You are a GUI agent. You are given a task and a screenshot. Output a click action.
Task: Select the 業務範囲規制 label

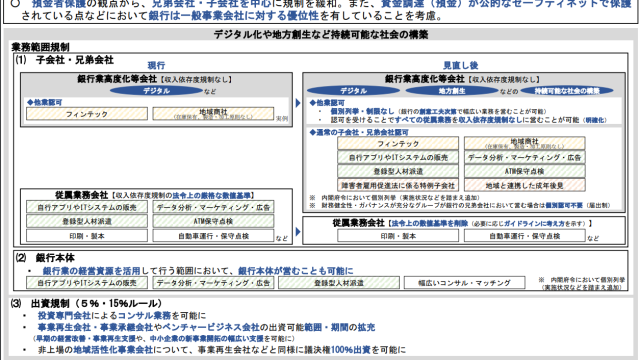coord(40,47)
